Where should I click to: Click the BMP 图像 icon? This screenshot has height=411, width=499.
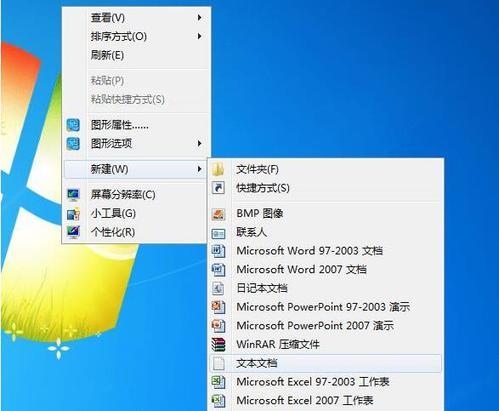(x=218, y=214)
